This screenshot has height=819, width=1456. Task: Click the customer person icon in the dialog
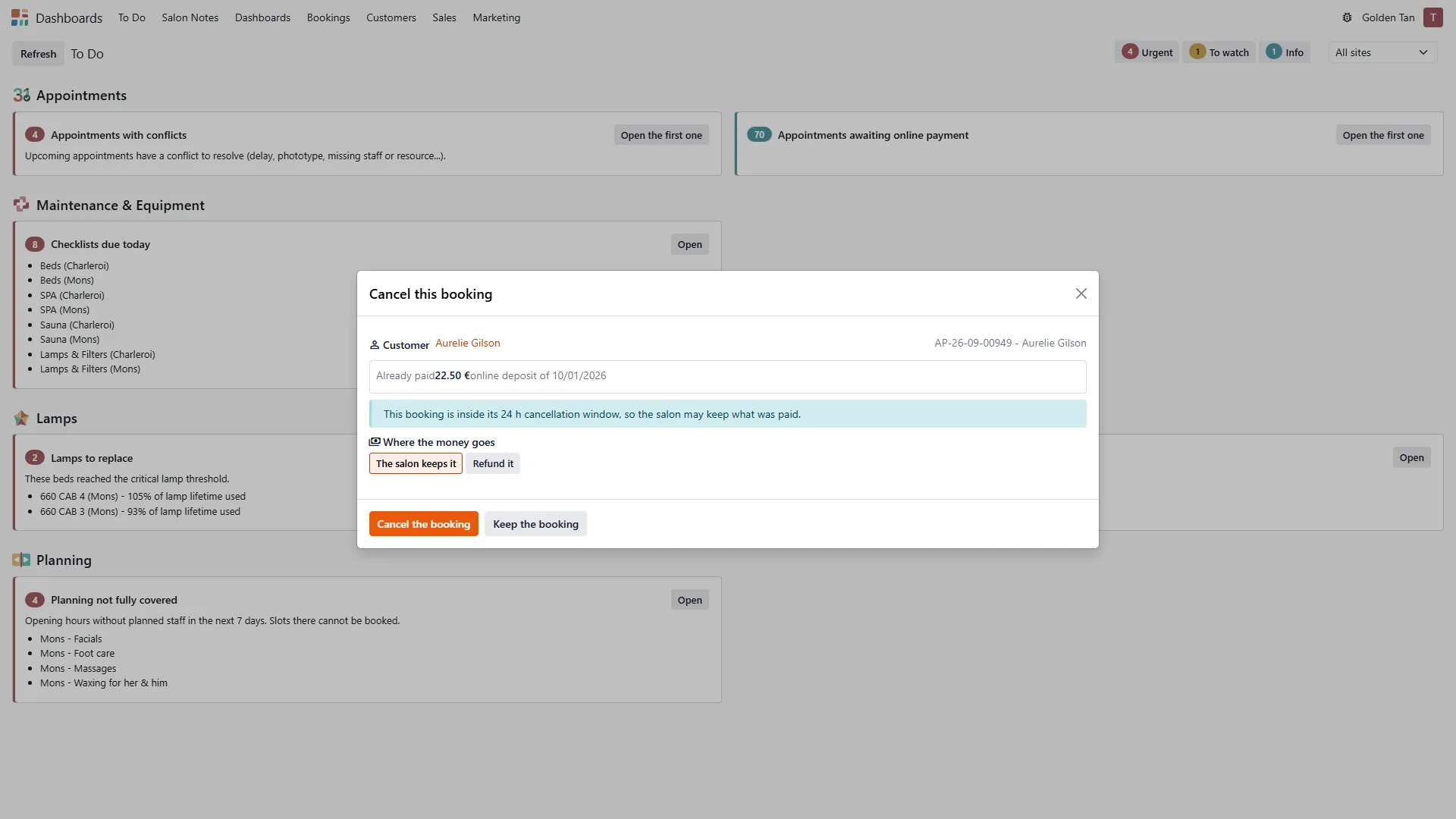click(374, 345)
